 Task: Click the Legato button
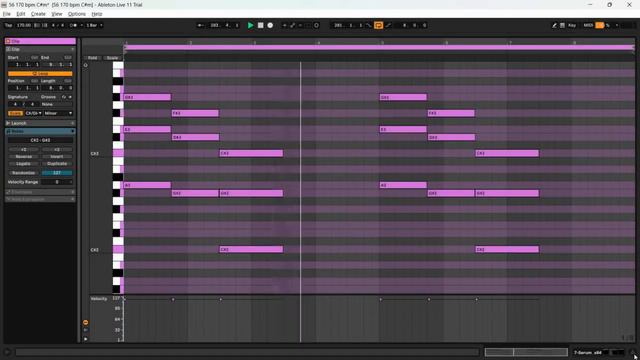(x=24, y=164)
